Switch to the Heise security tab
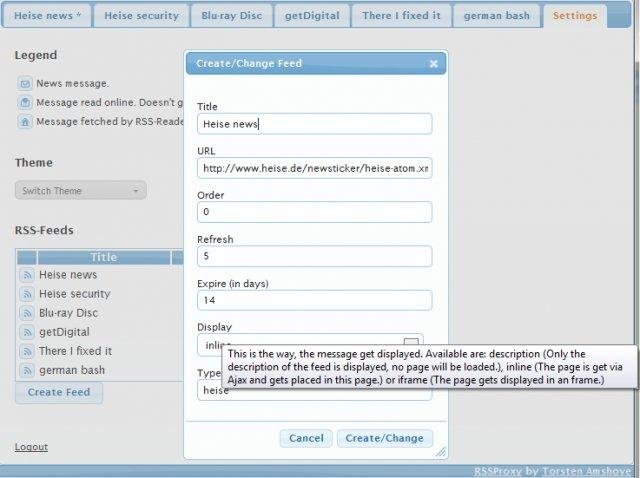640x478 pixels. (141, 16)
